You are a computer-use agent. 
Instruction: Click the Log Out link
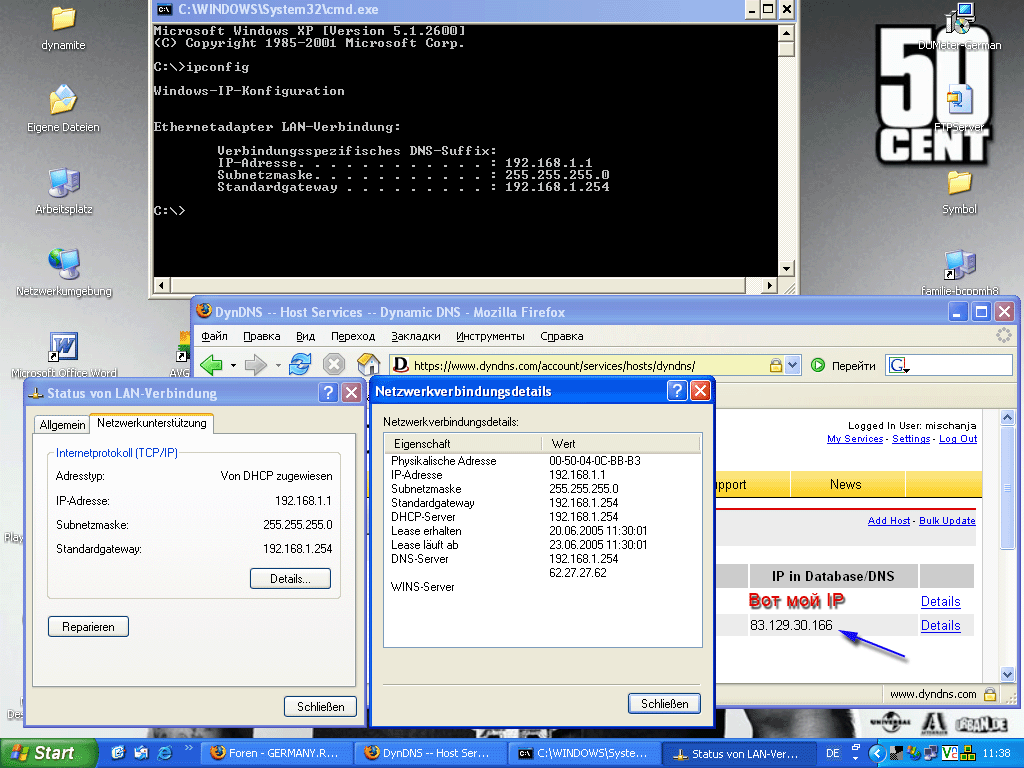958,439
